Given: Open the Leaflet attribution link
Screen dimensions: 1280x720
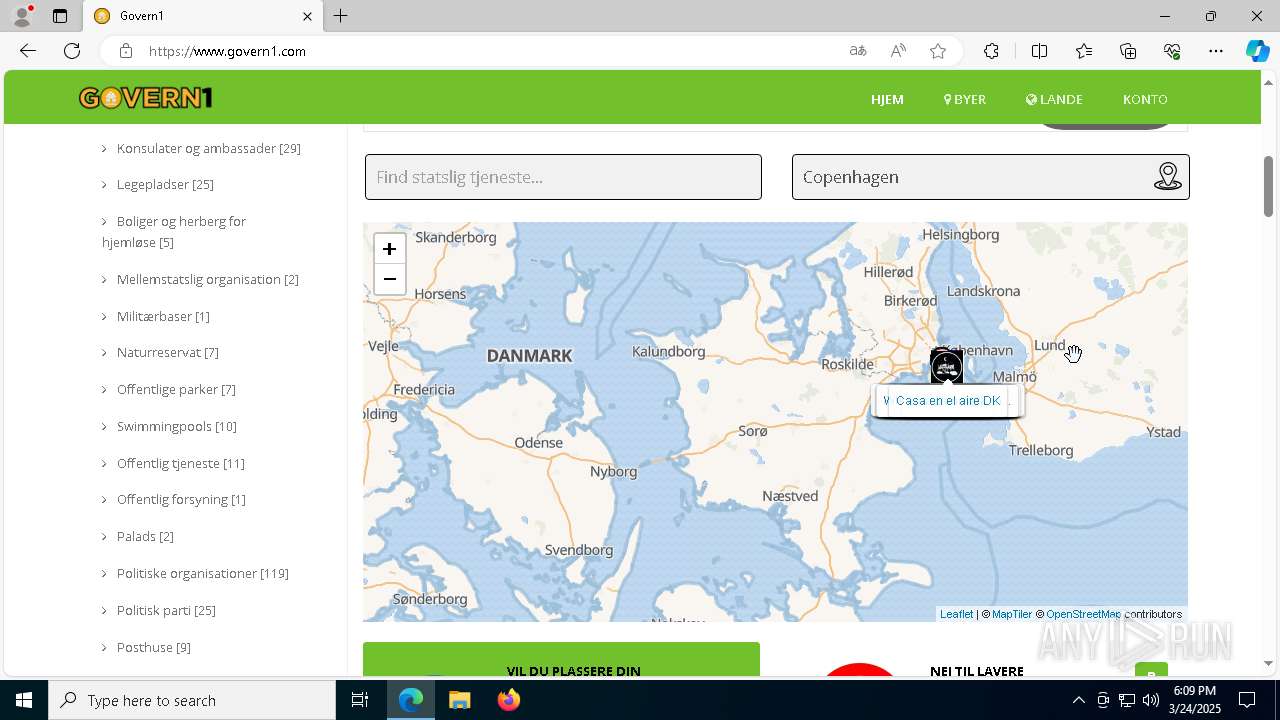Looking at the screenshot, I should (956, 614).
